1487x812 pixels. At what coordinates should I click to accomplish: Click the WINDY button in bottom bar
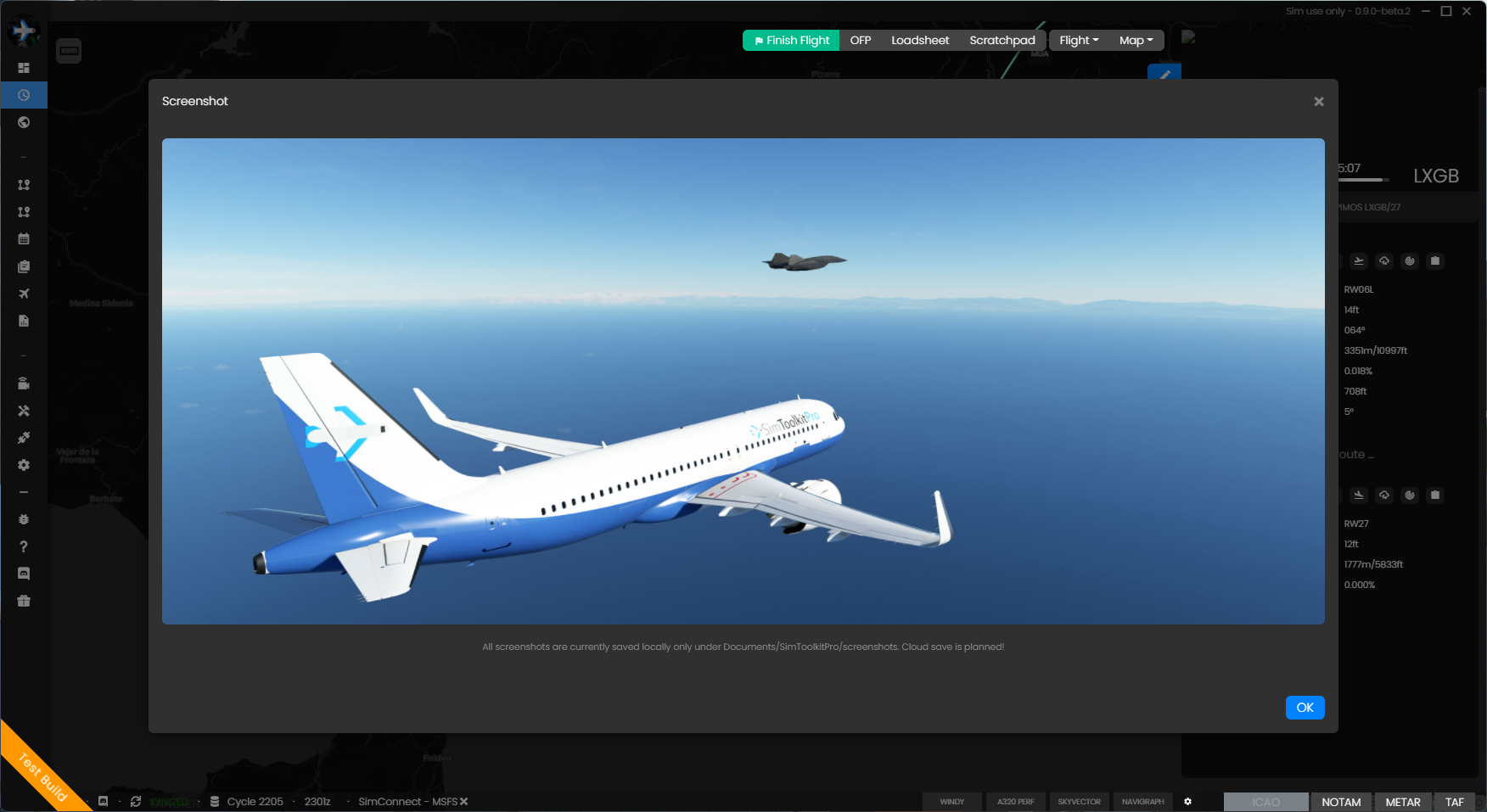952,802
